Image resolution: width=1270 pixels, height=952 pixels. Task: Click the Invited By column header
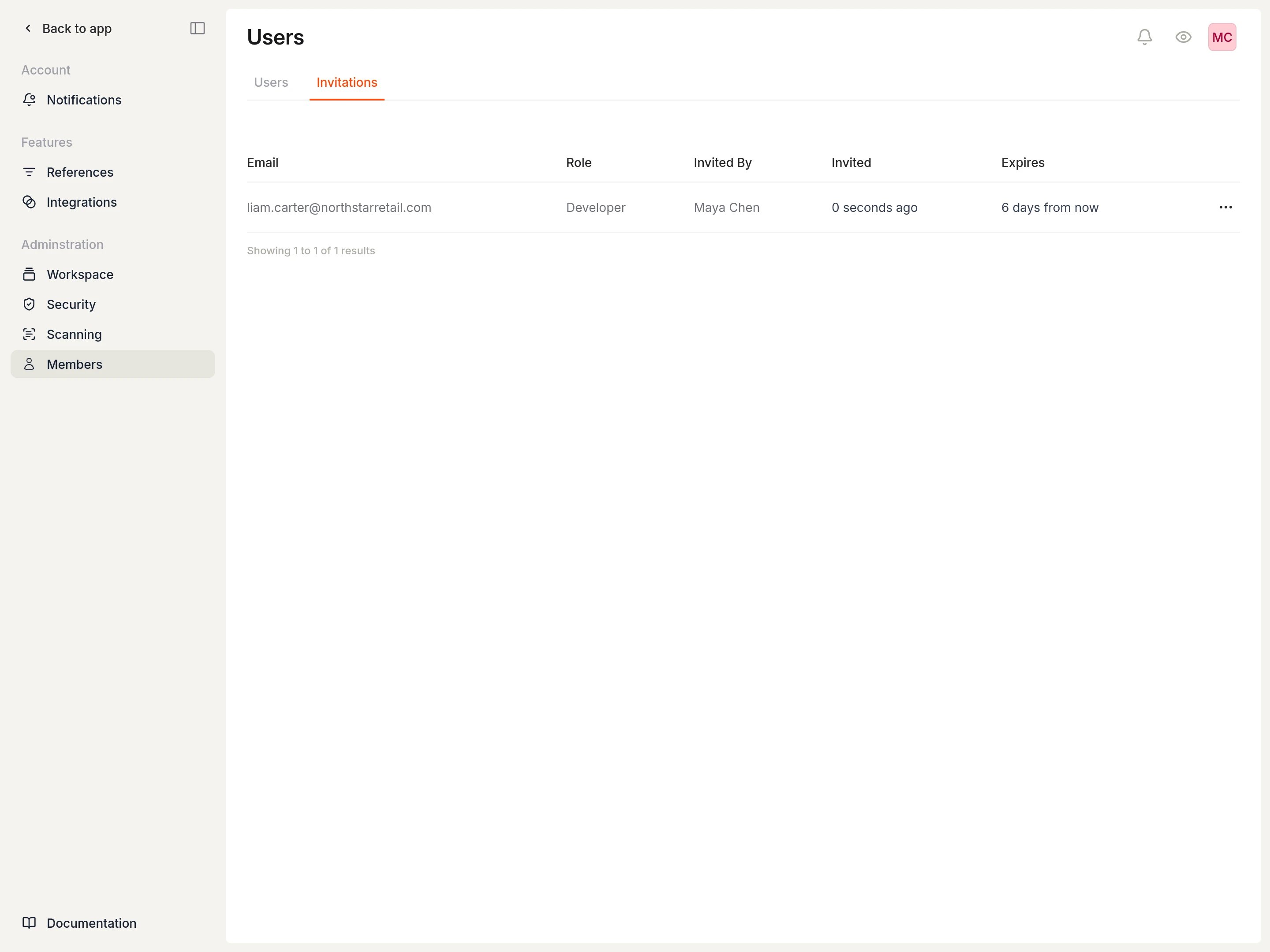tap(722, 162)
